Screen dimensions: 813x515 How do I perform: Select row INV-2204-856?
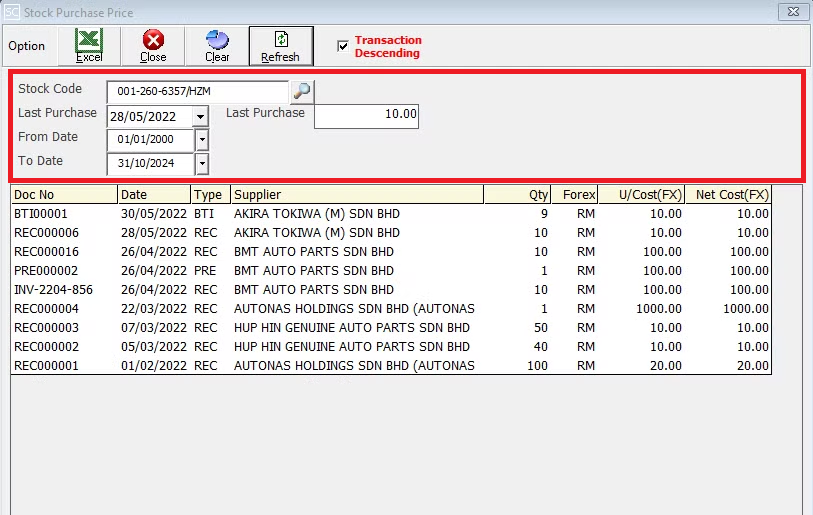(391, 289)
